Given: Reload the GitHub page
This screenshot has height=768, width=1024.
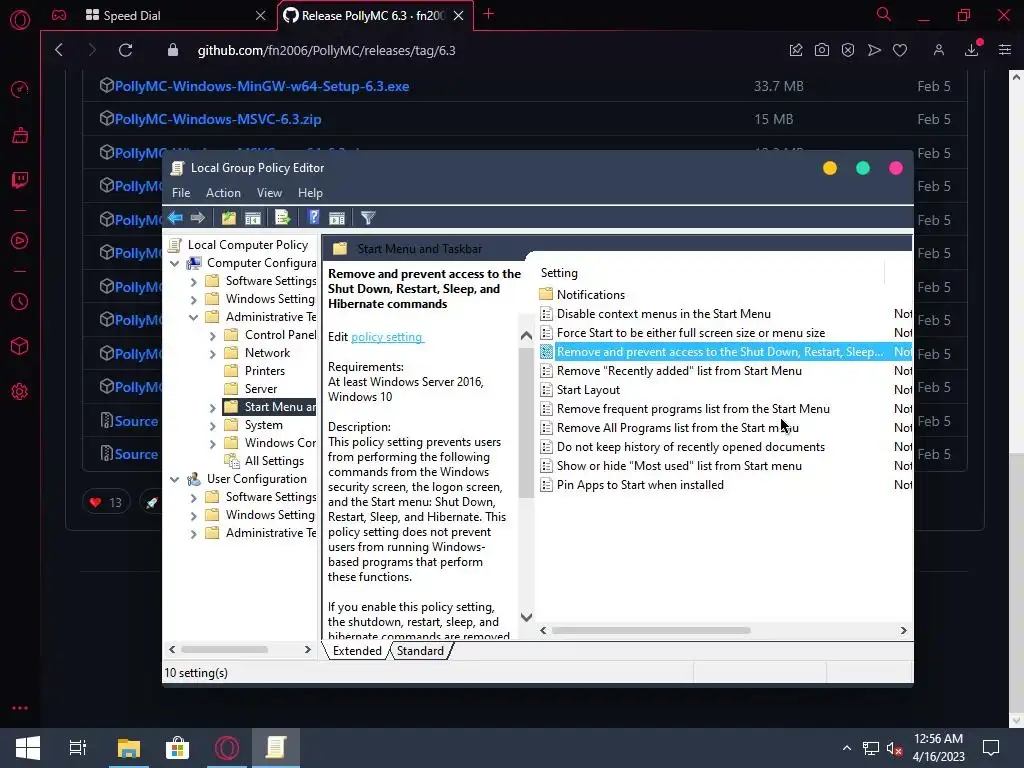Looking at the screenshot, I should 125,50.
